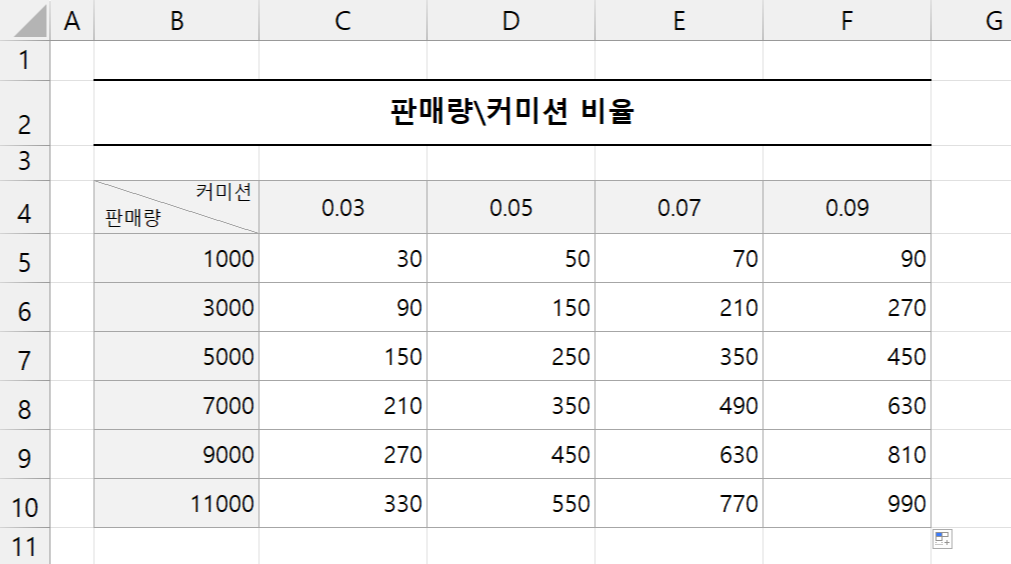Click cell C7 with value 150

[343, 356]
